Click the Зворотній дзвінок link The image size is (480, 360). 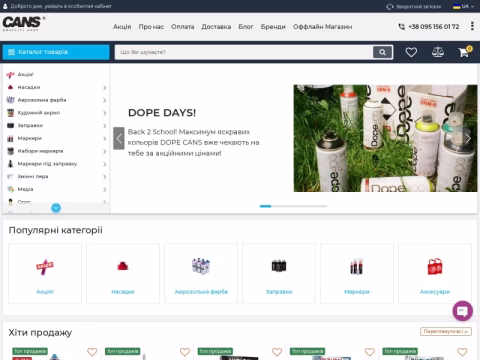click(x=418, y=6)
